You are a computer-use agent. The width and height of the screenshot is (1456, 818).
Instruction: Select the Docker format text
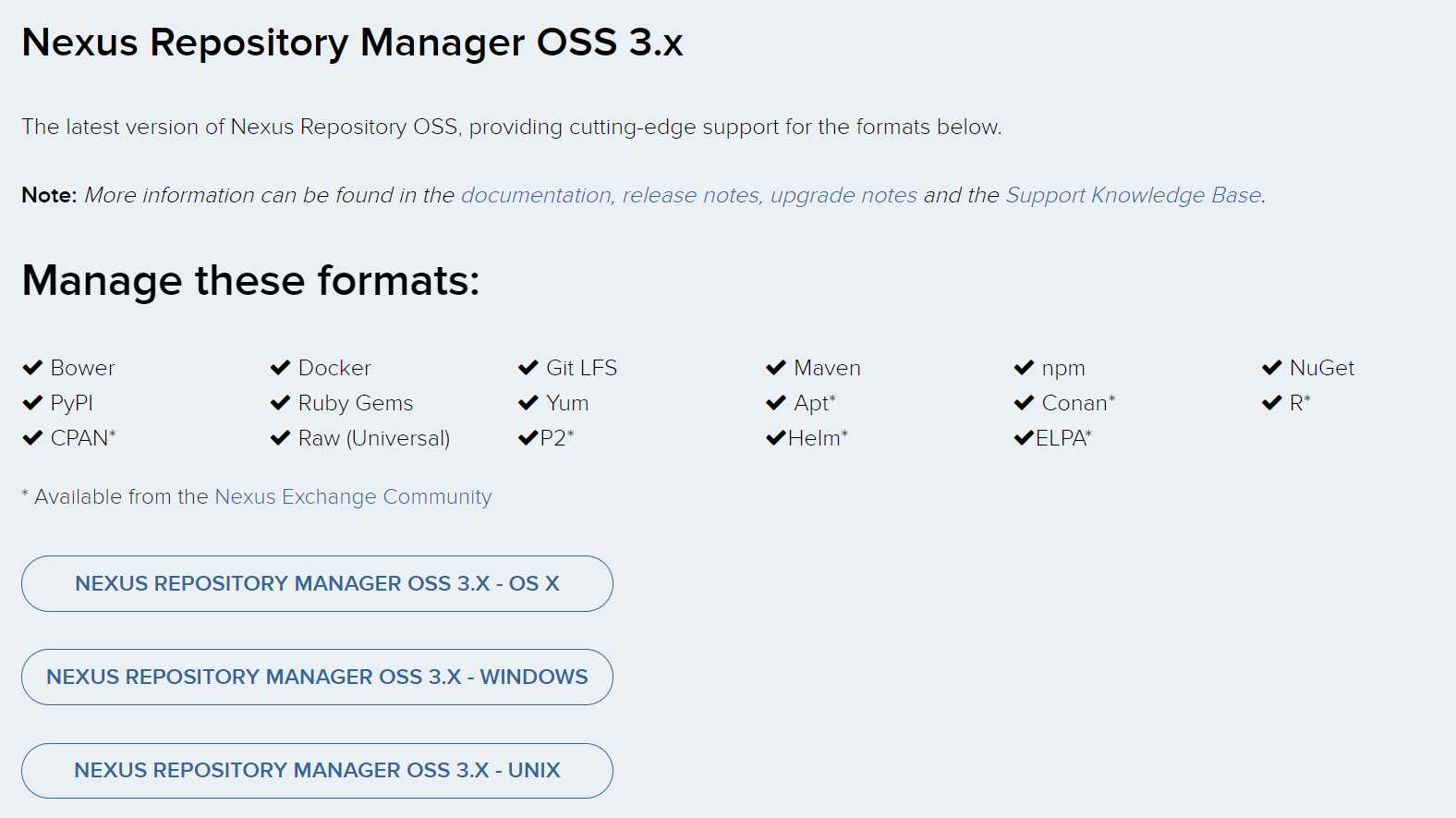tap(334, 368)
